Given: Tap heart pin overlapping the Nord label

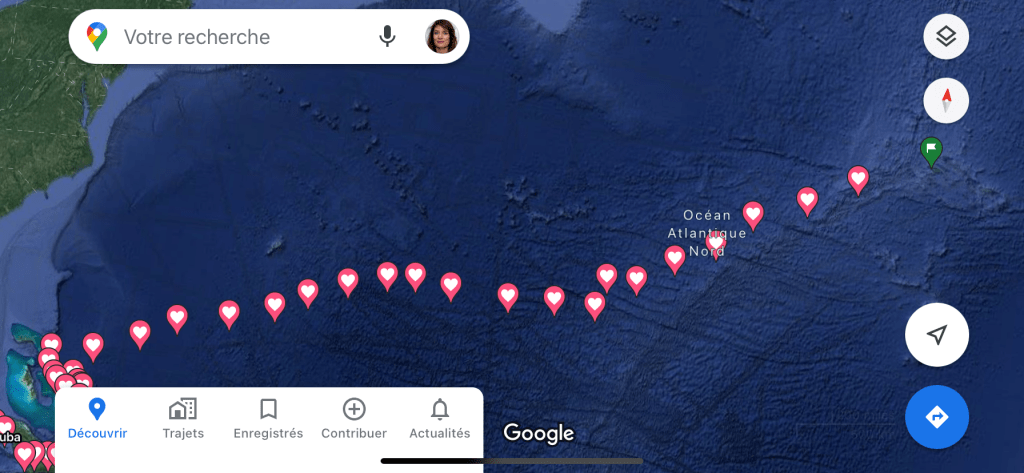Looking at the screenshot, I should click(x=716, y=244).
